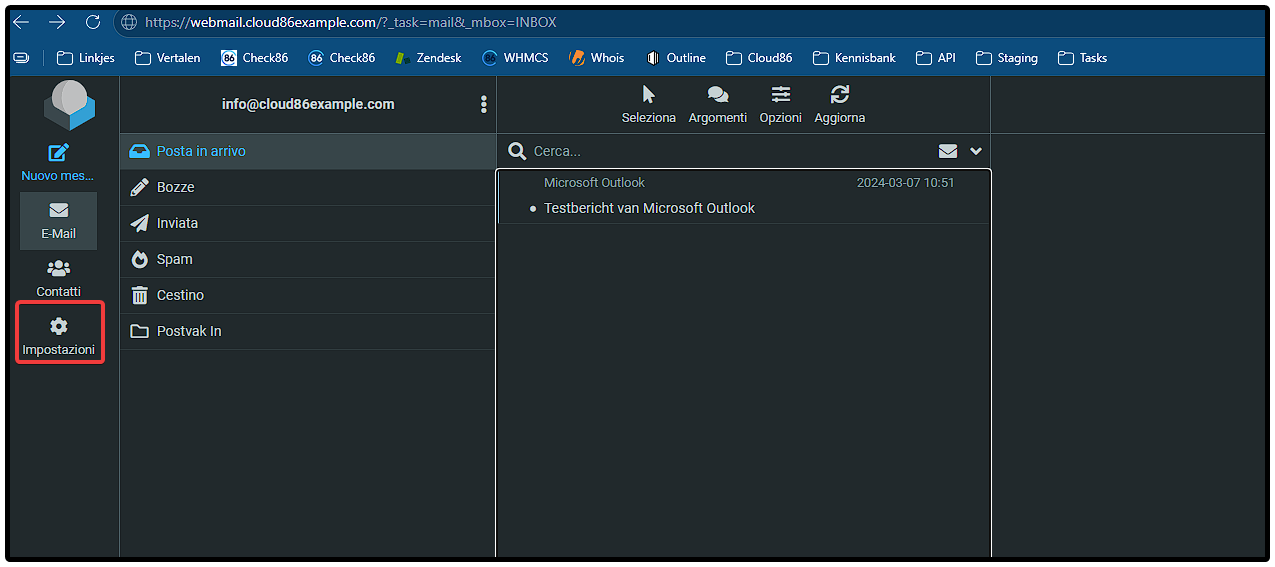
Task: Click sender name Microsoft Outlook
Action: (x=594, y=183)
